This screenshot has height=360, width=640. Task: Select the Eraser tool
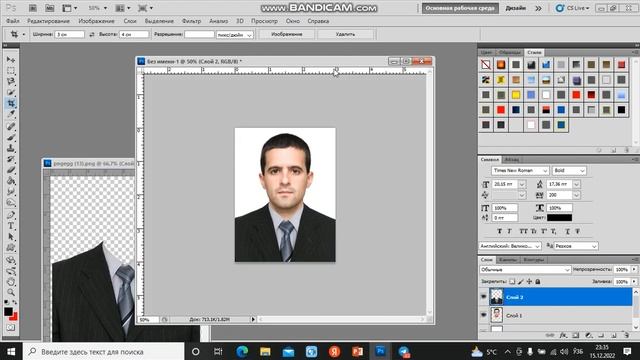11,170
